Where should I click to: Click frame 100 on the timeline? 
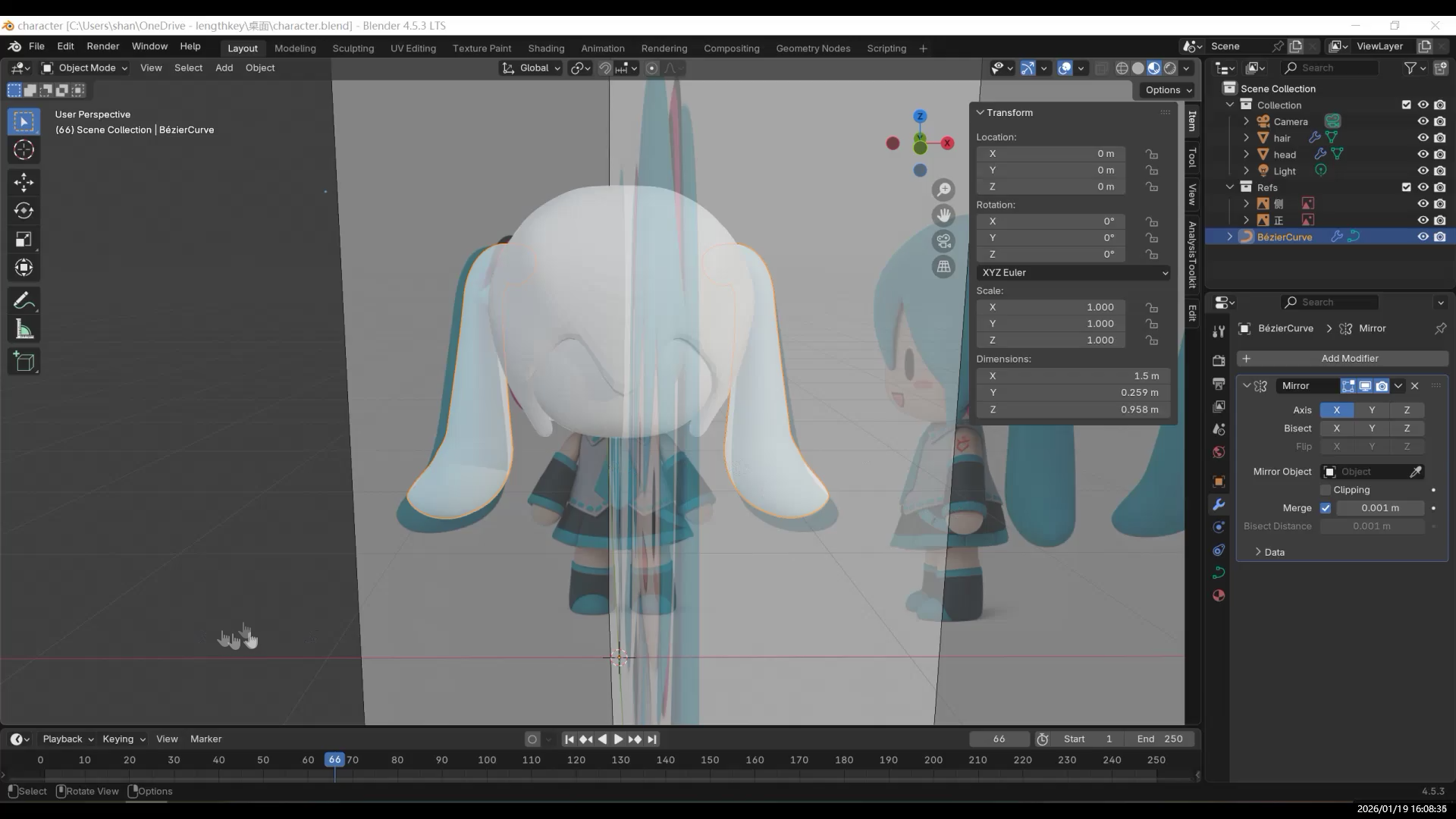tap(487, 760)
